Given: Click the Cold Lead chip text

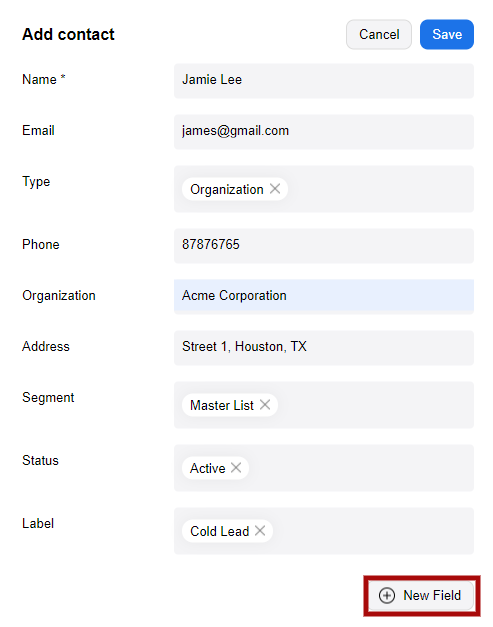Looking at the screenshot, I should 220,531.
